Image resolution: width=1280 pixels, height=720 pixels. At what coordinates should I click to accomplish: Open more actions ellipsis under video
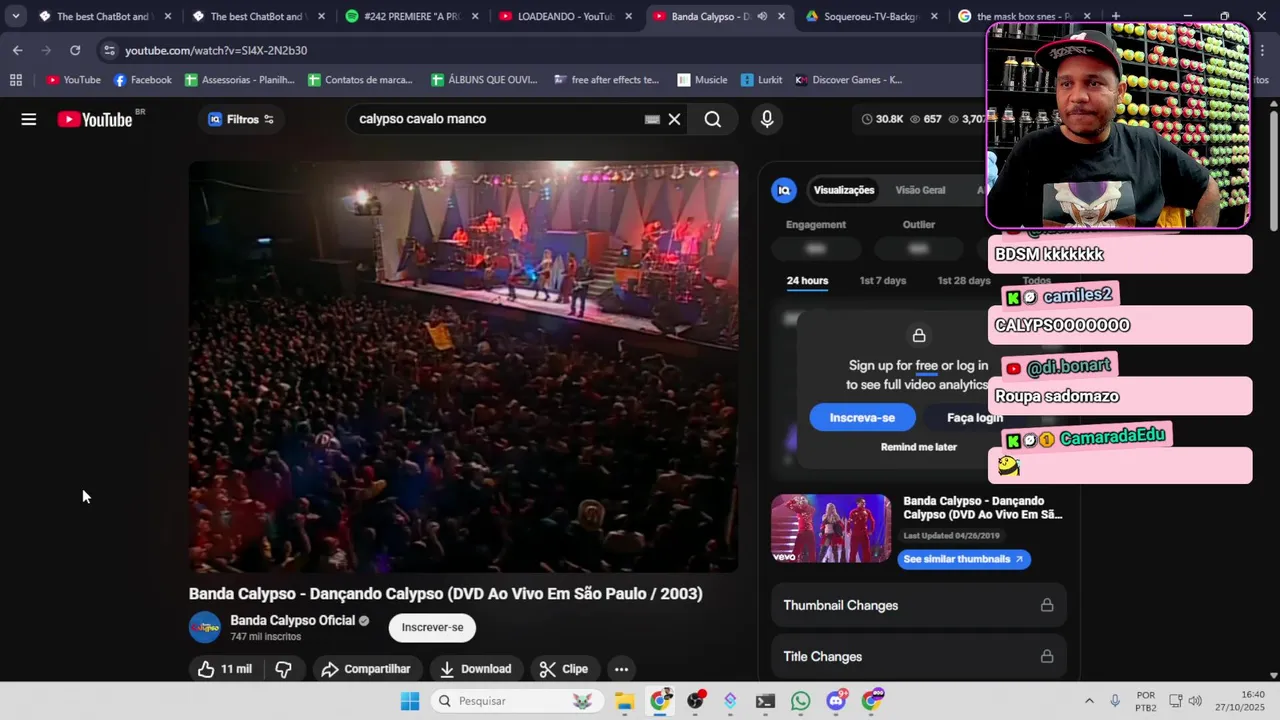point(621,669)
